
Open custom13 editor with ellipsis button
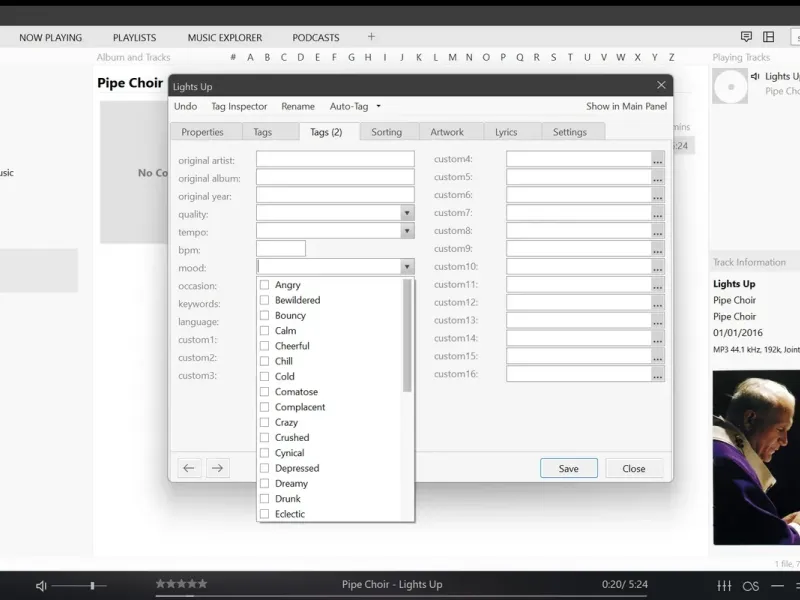(658, 320)
